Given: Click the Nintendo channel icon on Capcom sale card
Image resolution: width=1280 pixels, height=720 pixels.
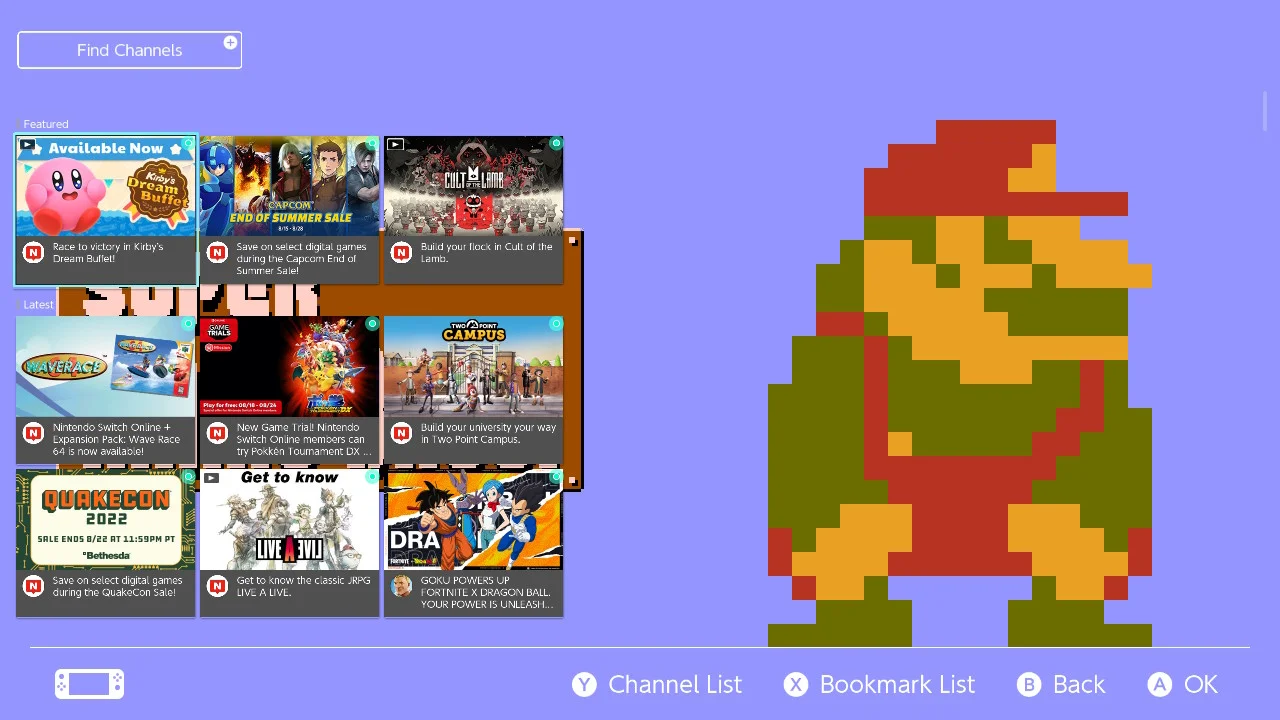Looking at the screenshot, I should point(217,253).
